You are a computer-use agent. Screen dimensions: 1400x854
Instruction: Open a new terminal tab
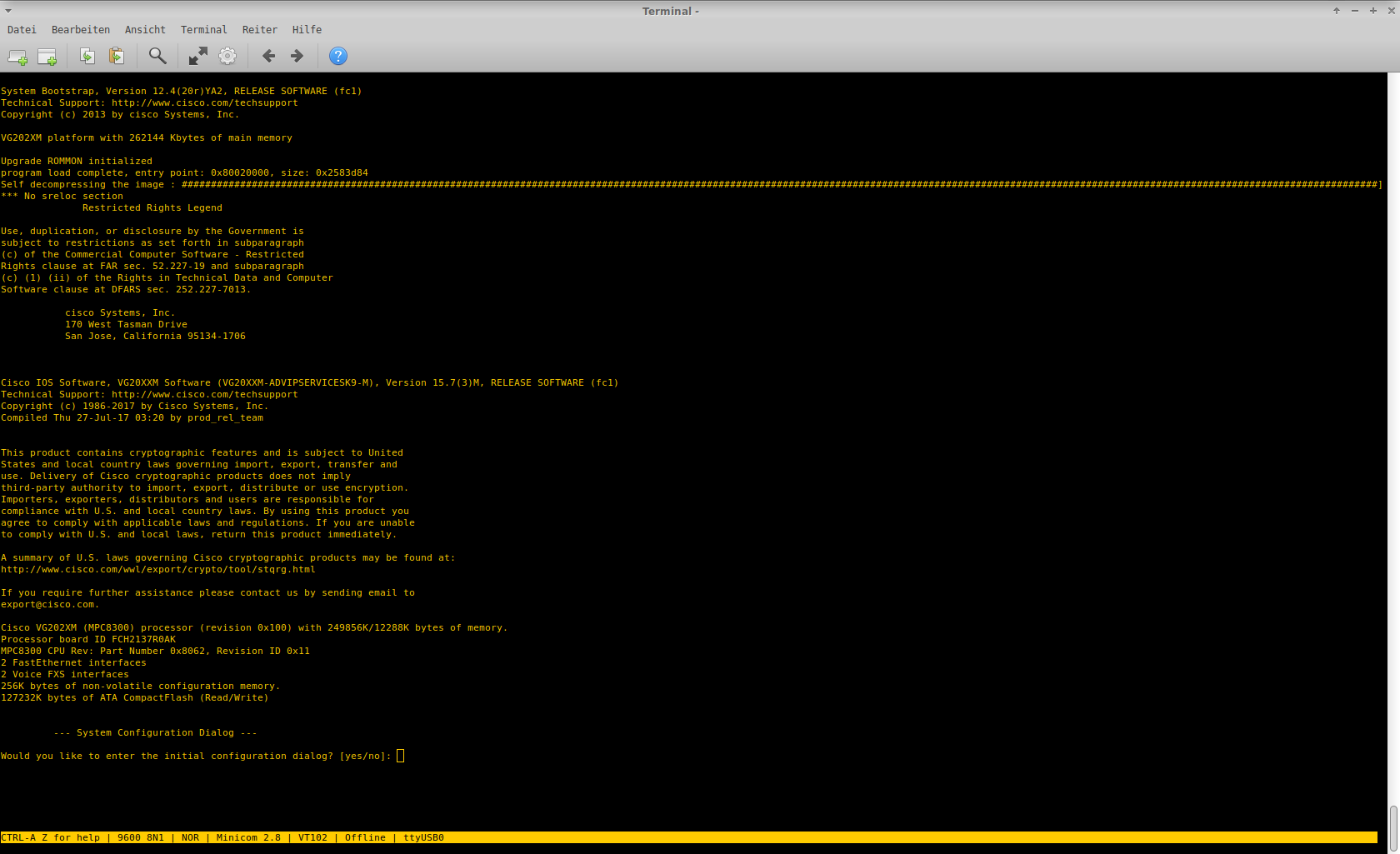pos(17,57)
